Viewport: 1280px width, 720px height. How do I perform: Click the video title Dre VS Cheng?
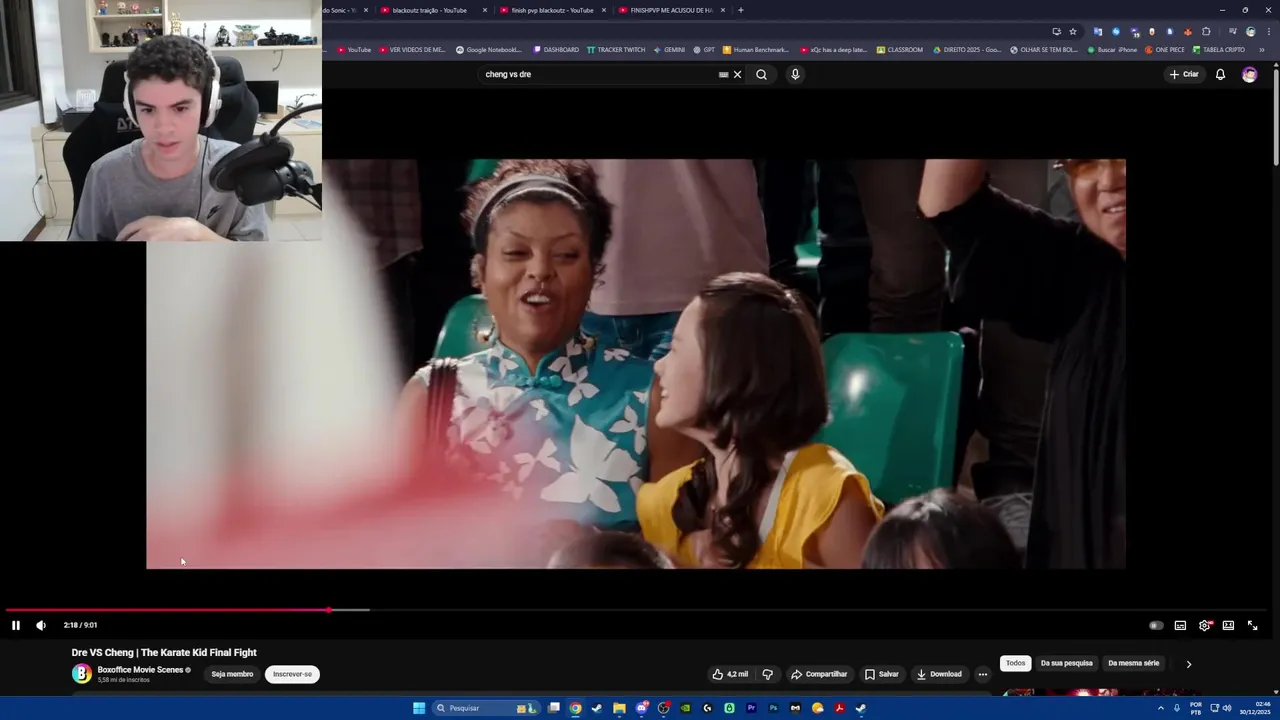click(x=164, y=652)
